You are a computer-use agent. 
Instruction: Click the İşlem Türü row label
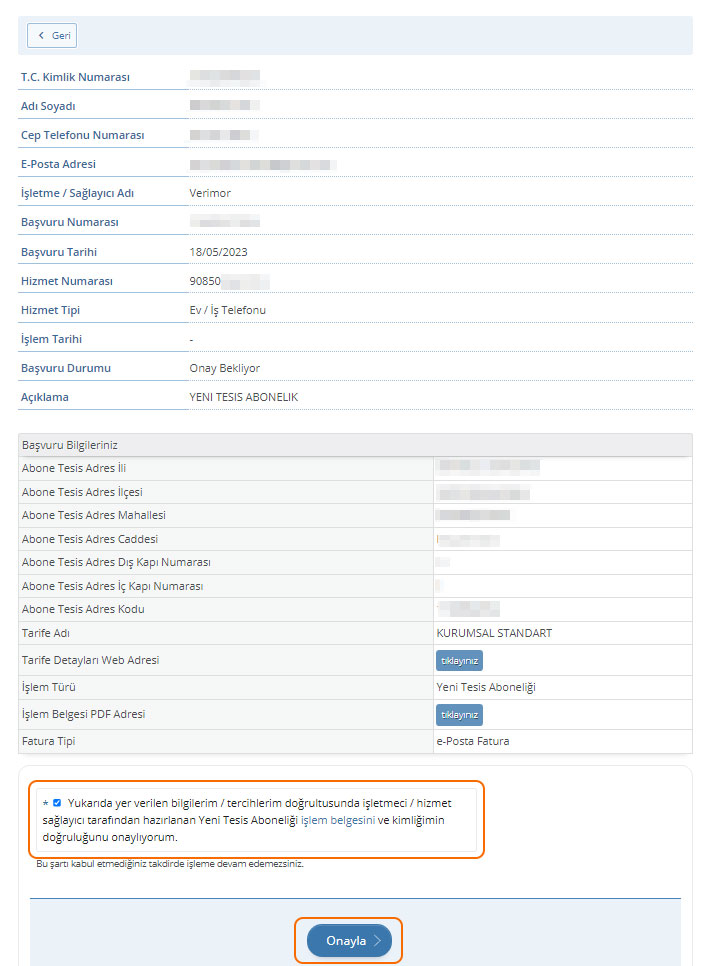49,687
